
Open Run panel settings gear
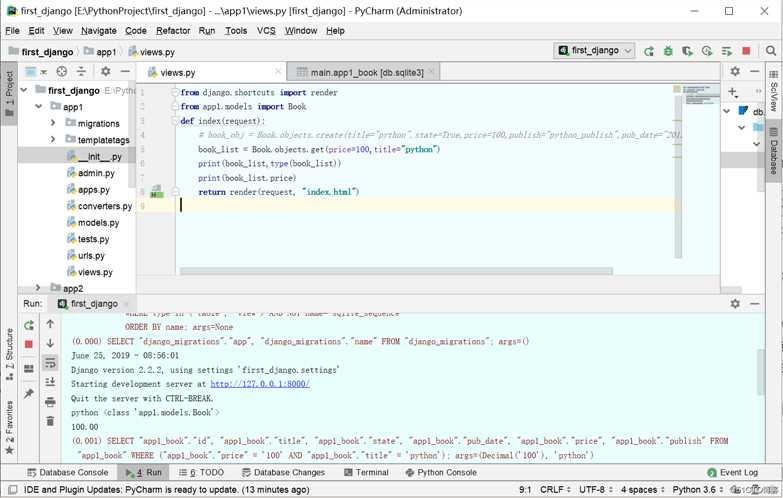coord(735,303)
